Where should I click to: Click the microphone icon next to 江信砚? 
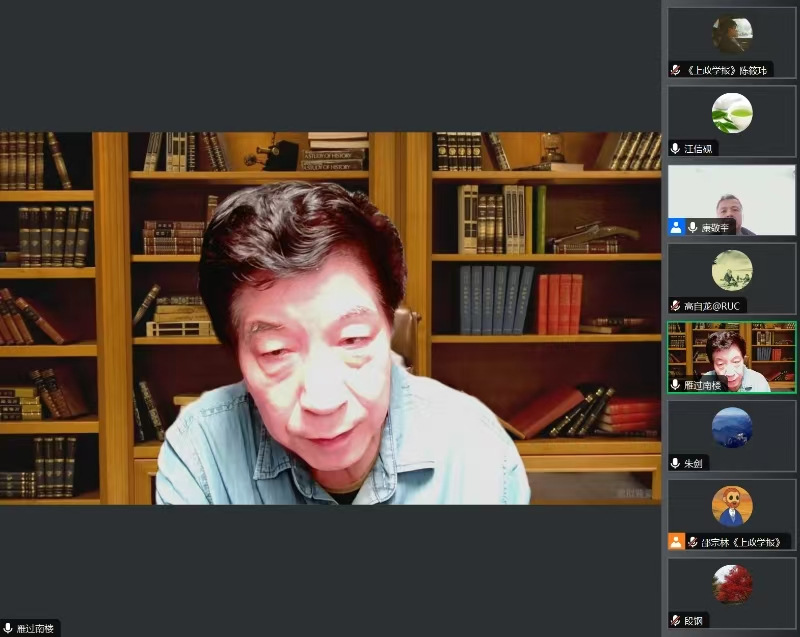pyautogui.click(x=676, y=149)
